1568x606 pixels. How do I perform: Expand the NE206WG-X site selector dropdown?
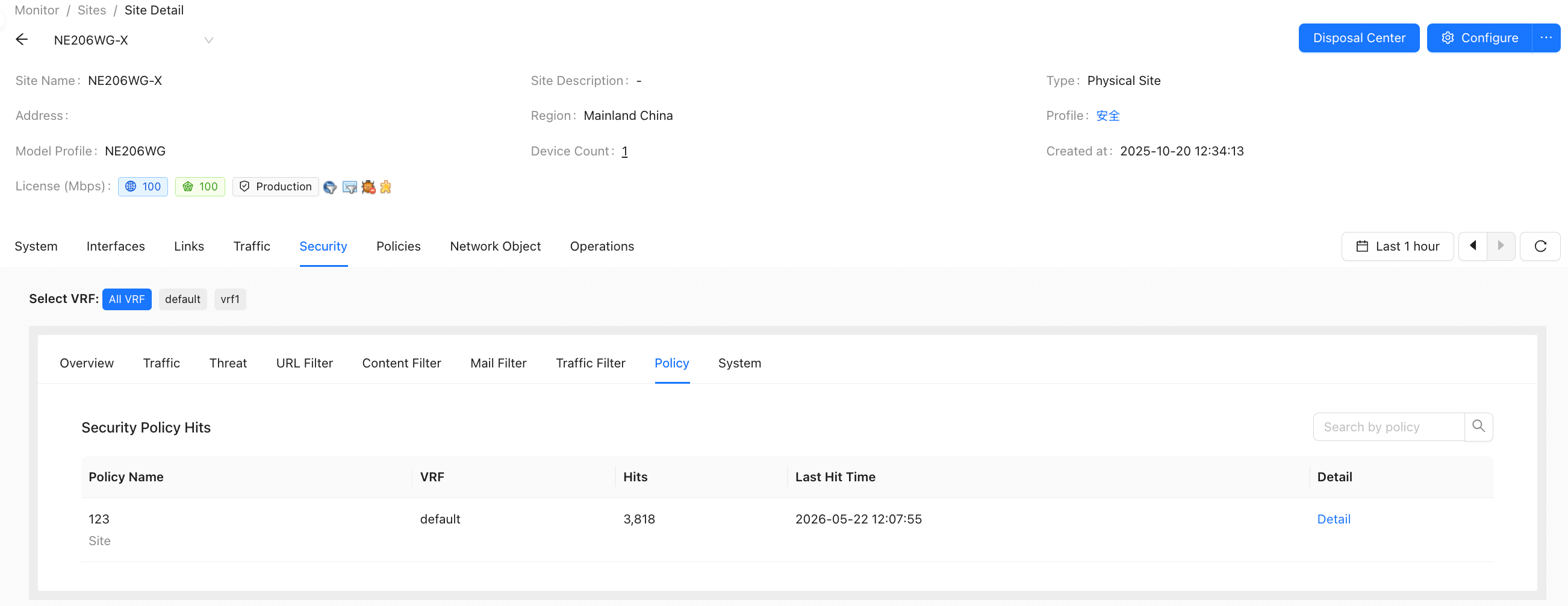(x=209, y=40)
